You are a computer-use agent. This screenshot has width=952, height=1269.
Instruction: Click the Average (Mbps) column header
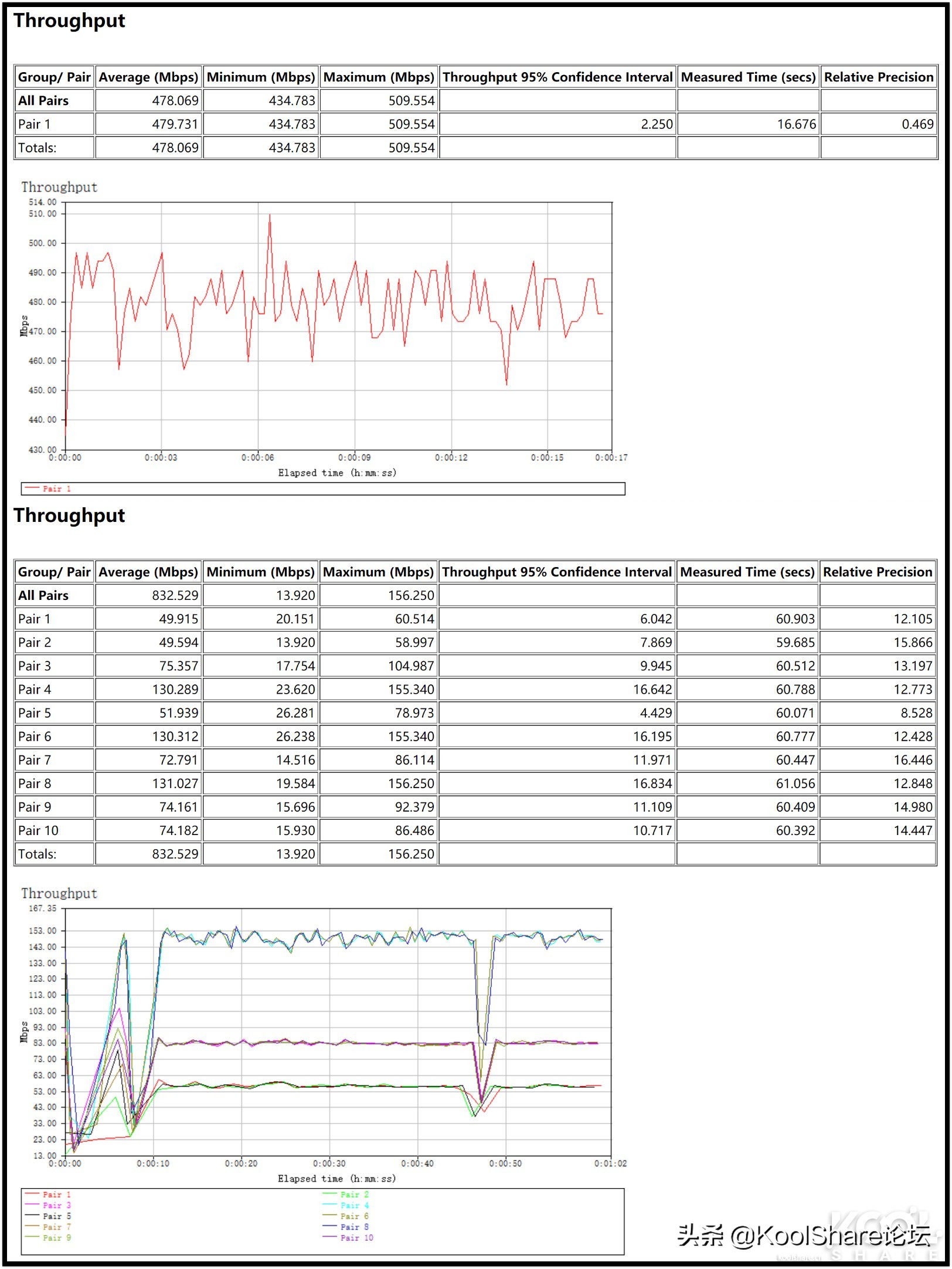click(147, 76)
